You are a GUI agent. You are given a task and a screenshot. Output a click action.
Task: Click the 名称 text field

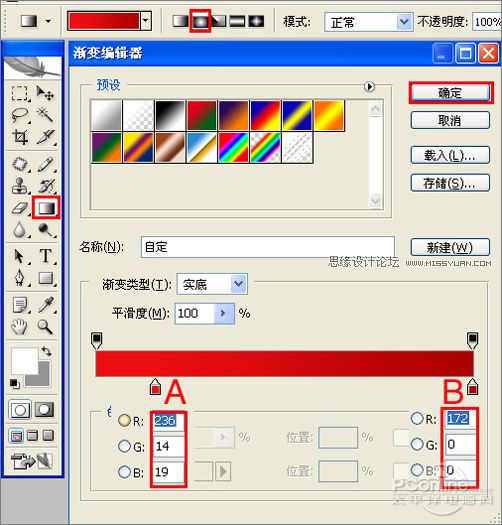tap(268, 247)
